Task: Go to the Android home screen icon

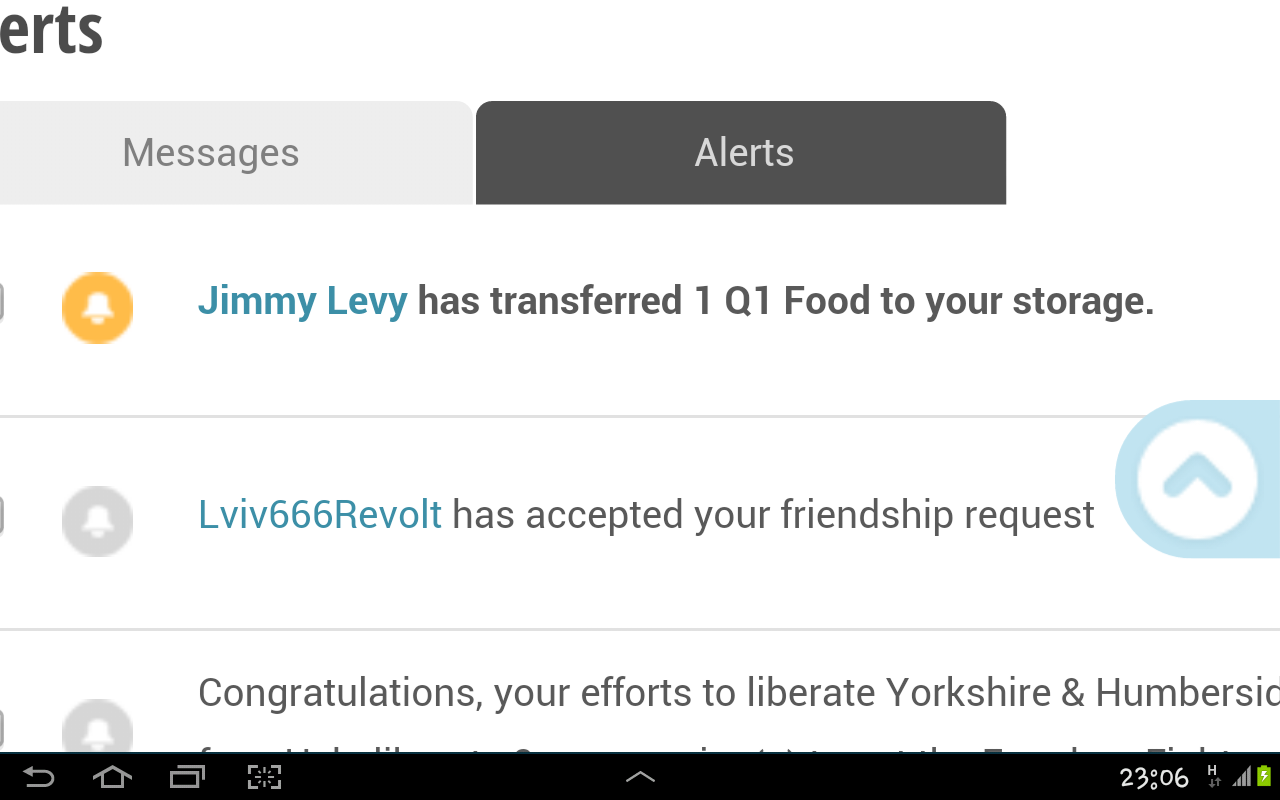Action: (112, 777)
